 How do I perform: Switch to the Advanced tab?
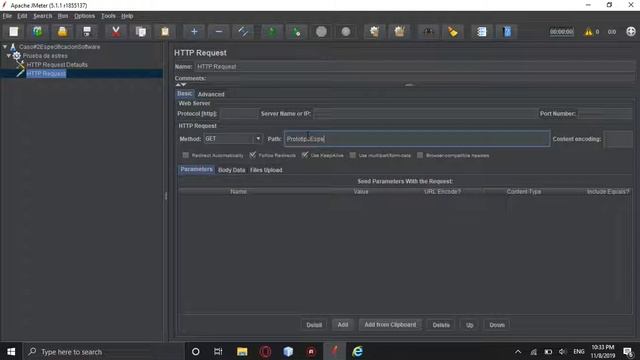click(x=211, y=94)
